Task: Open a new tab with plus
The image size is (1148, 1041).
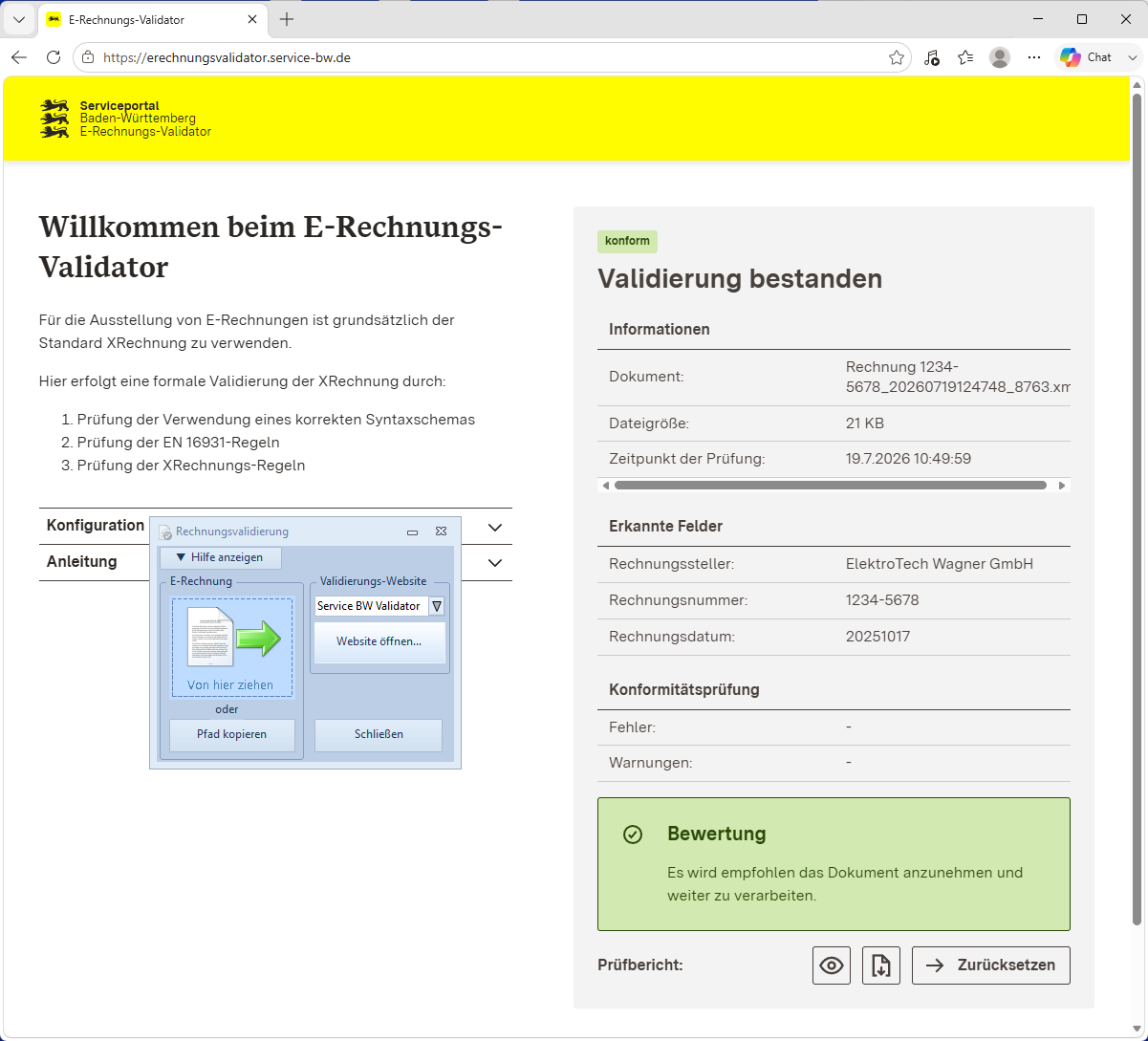Action: point(287,19)
